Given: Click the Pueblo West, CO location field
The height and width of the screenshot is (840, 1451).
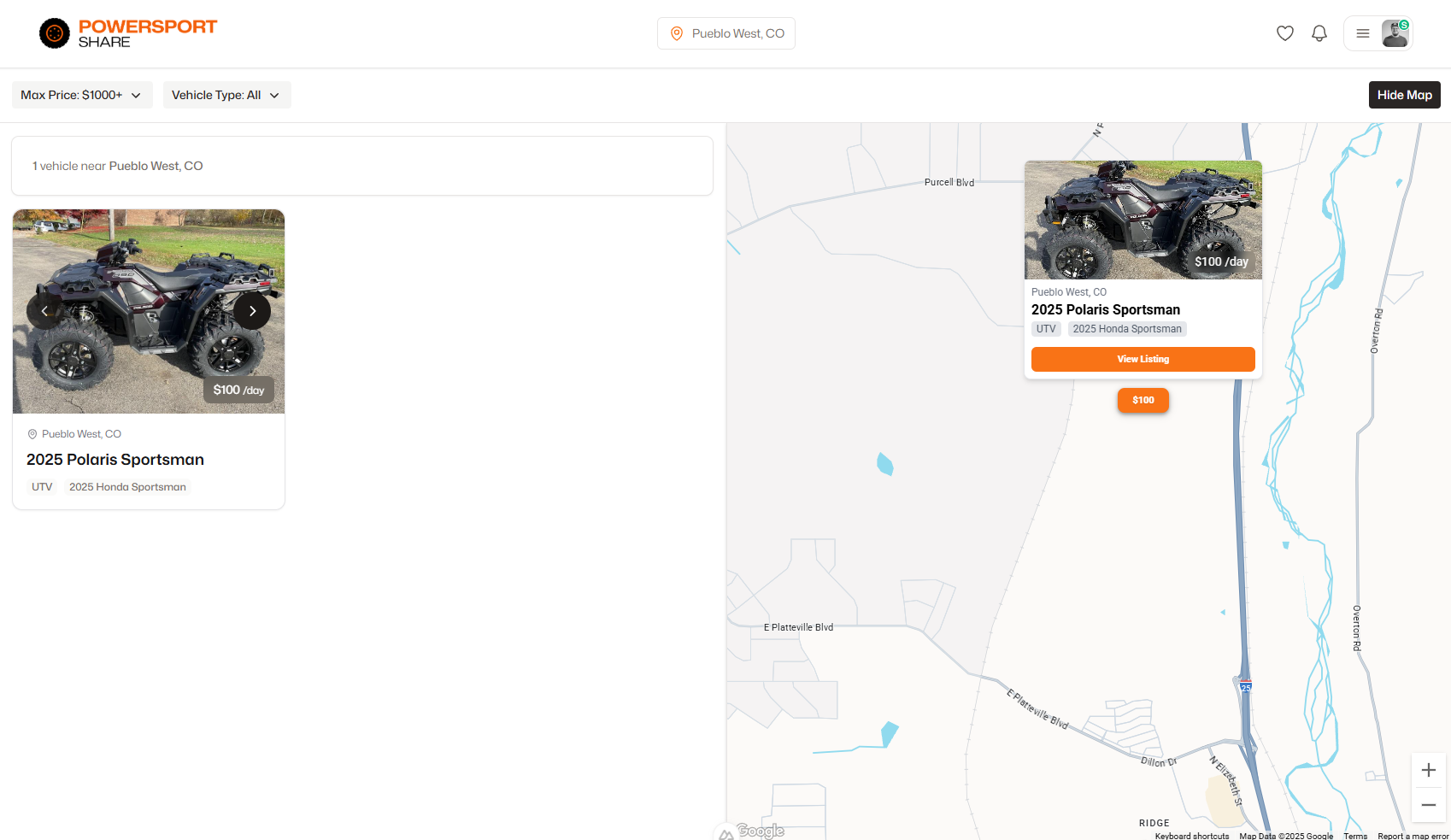Looking at the screenshot, I should pyautogui.click(x=726, y=33).
